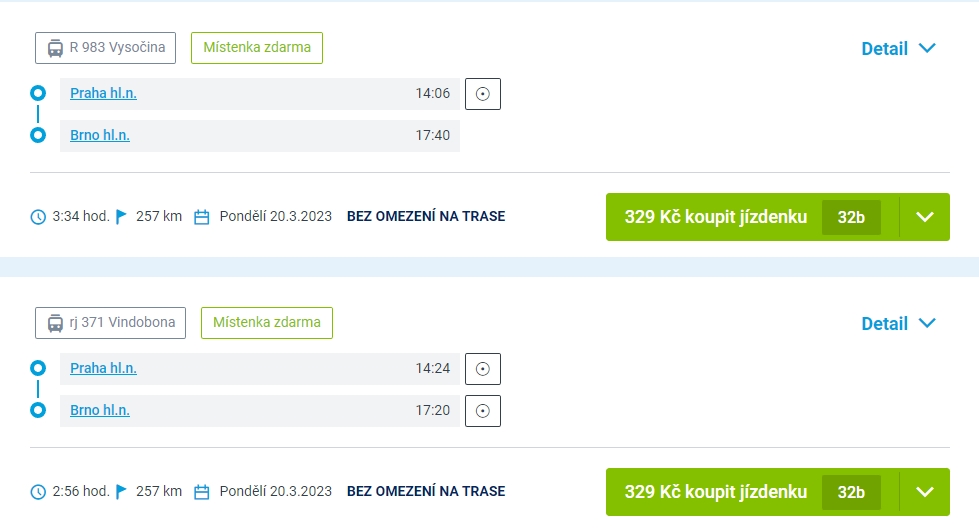Screen dimensions: 979x528
Task: Buy 329 Kč ticket for 14:06 train
Action: (716, 217)
